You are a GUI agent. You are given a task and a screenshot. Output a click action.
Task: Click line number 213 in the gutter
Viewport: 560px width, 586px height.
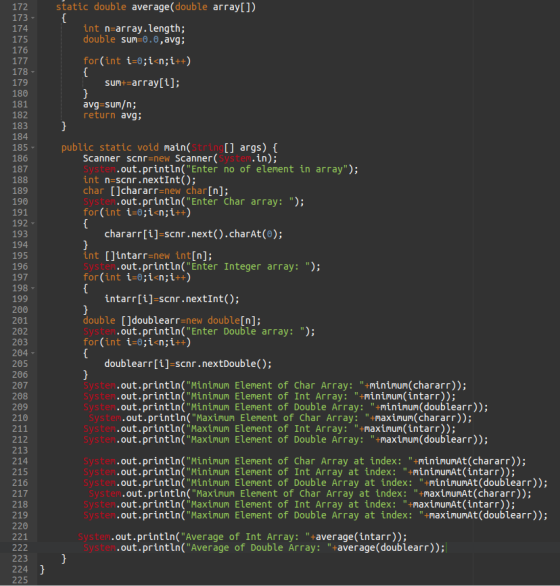20,451
